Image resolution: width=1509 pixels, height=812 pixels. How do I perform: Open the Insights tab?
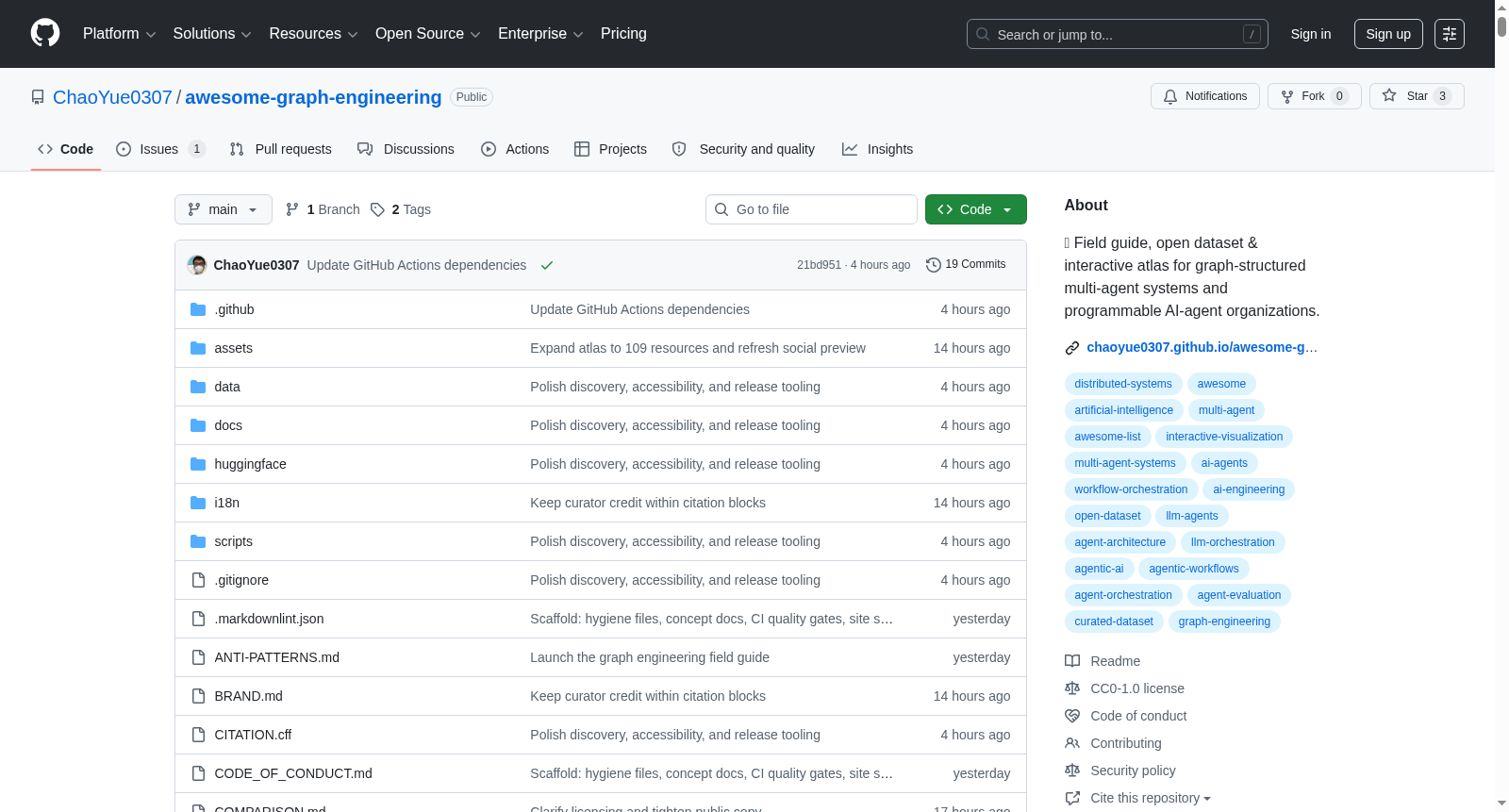(x=877, y=149)
